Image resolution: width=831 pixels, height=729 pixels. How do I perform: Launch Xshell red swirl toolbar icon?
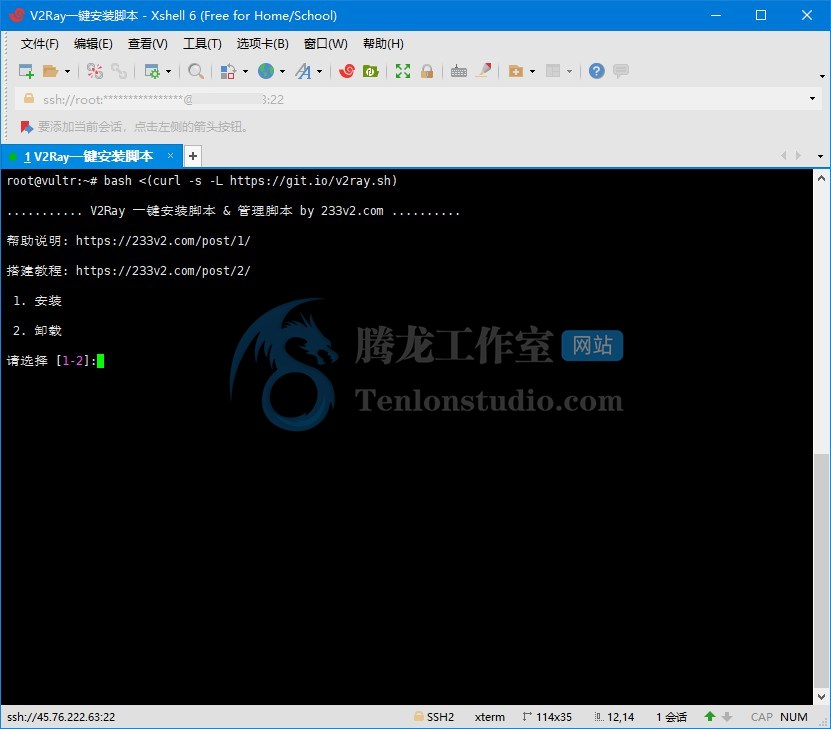point(347,71)
